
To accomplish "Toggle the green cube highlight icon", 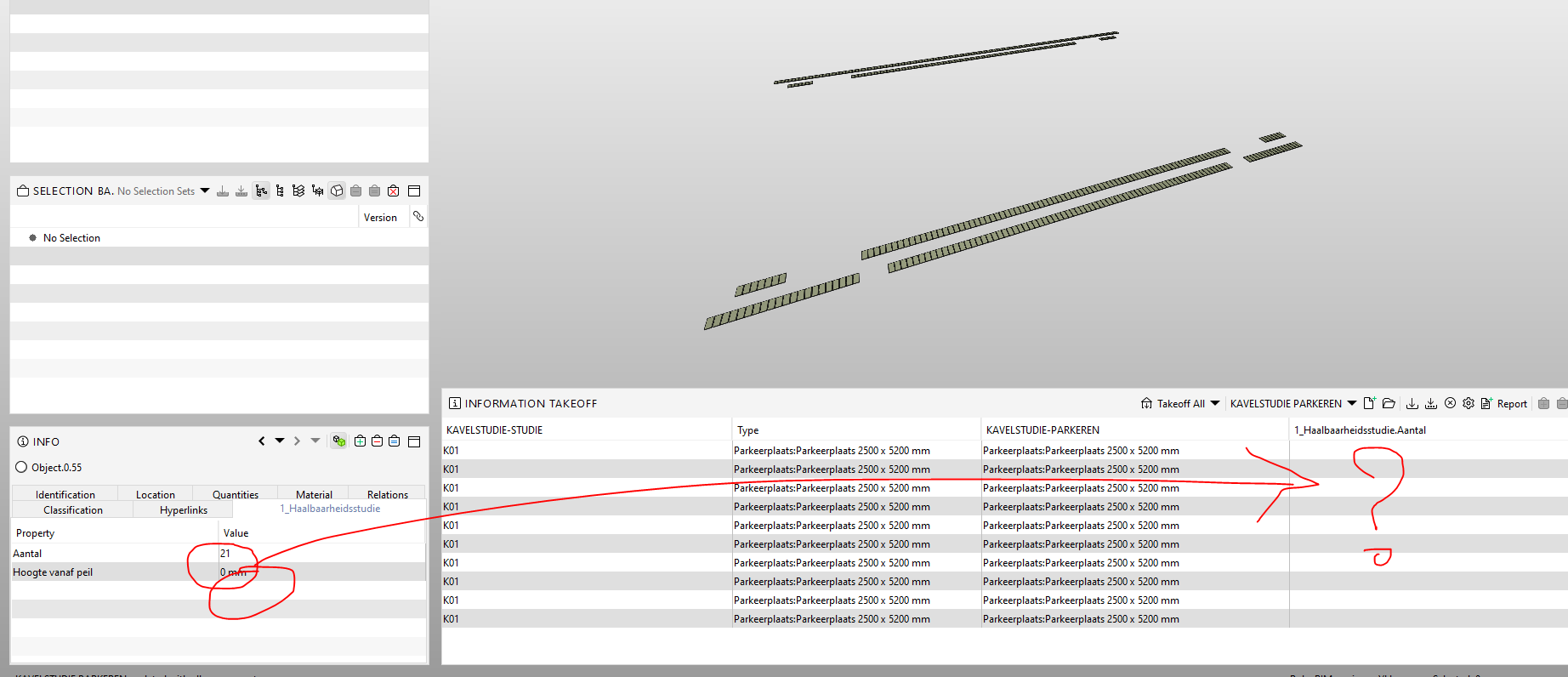I will [339, 441].
